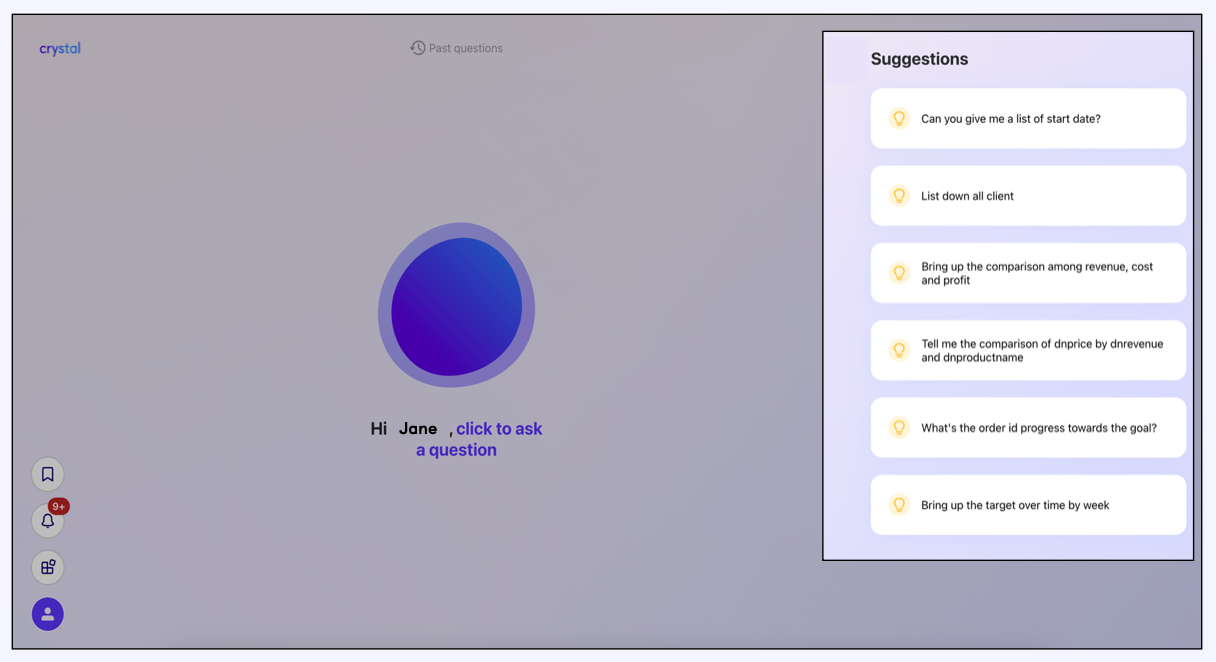The width and height of the screenshot is (1216, 662).
Task: Click the crystal logo
Action: coord(60,48)
